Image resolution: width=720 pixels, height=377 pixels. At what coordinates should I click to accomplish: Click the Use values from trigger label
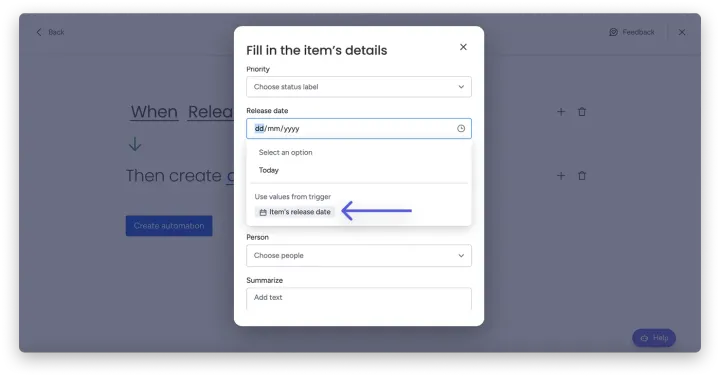point(292,197)
